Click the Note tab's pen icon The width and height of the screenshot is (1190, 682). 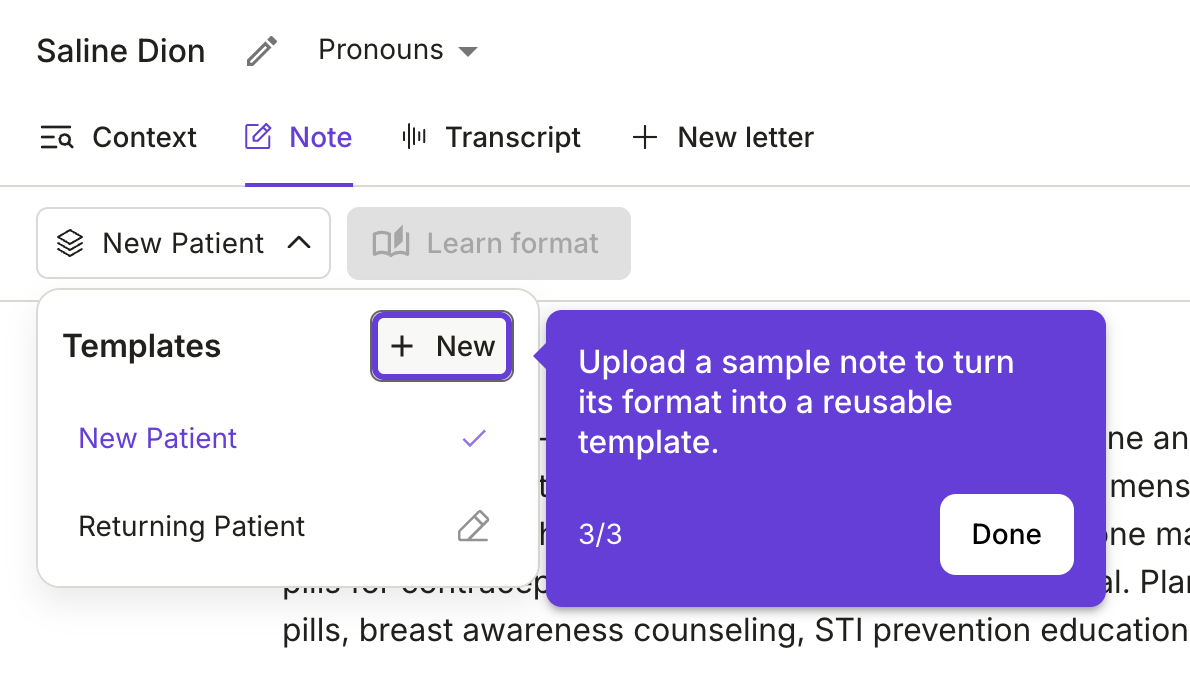click(258, 135)
